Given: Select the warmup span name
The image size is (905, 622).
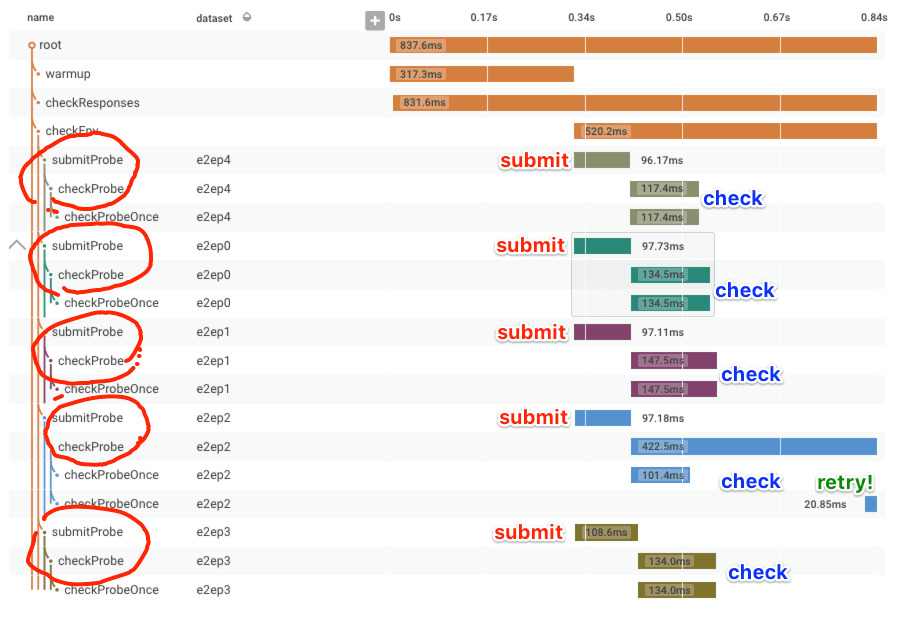Looking at the screenshot, I should 66,74.
